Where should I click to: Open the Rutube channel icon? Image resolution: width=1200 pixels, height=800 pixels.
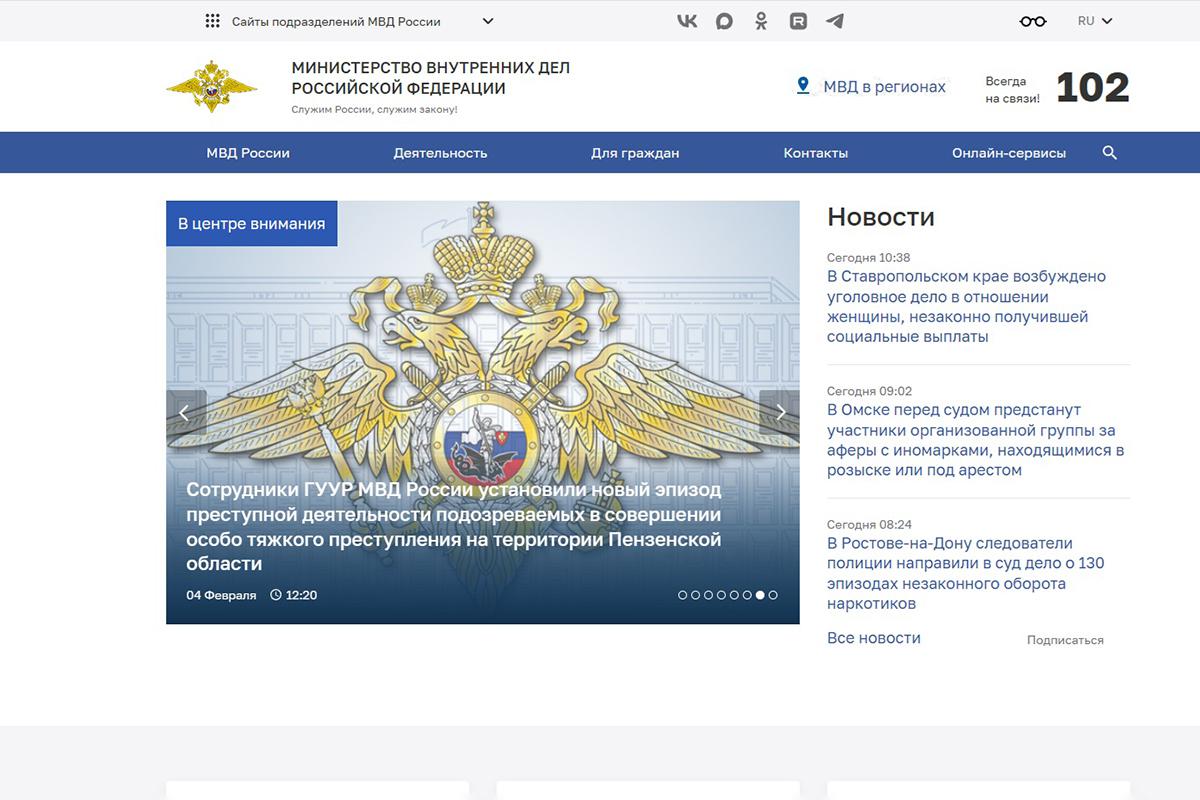[x=798, y=20]
